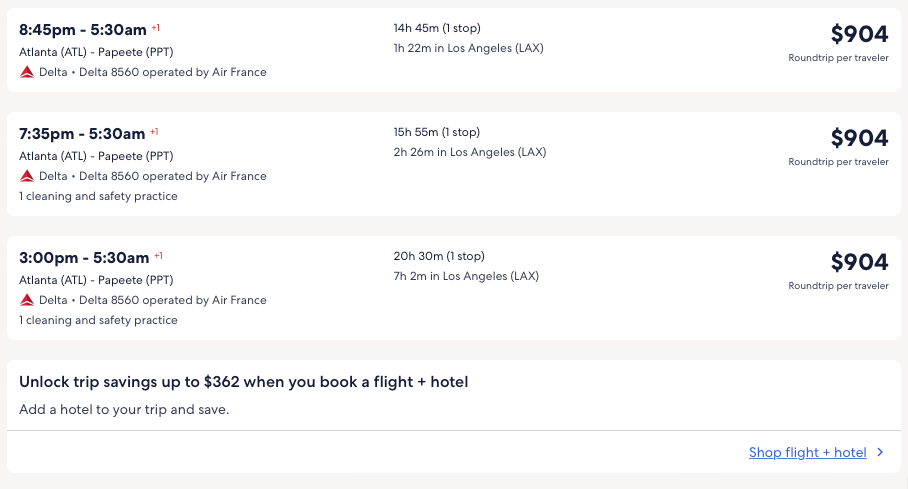Open the Shop flight + hotel link
This screenshot has height=489, width=908.
(x=807, y=453)
